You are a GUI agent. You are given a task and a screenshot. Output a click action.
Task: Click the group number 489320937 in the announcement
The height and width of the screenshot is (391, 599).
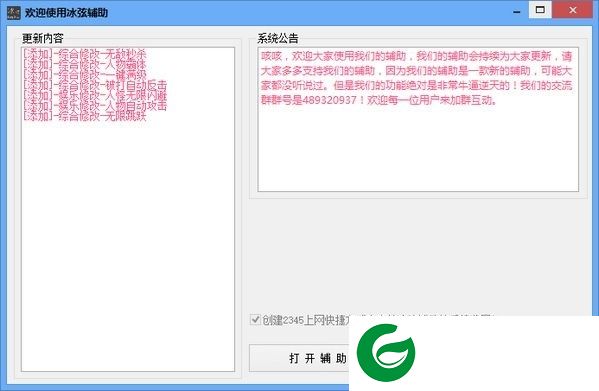(x=329, y=100)
